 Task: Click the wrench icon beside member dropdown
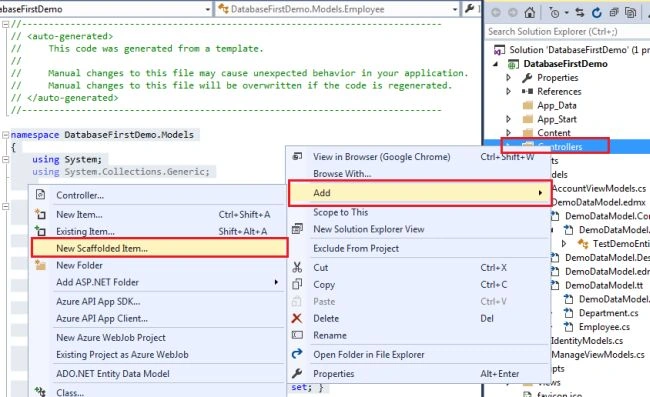pos(469,8)
